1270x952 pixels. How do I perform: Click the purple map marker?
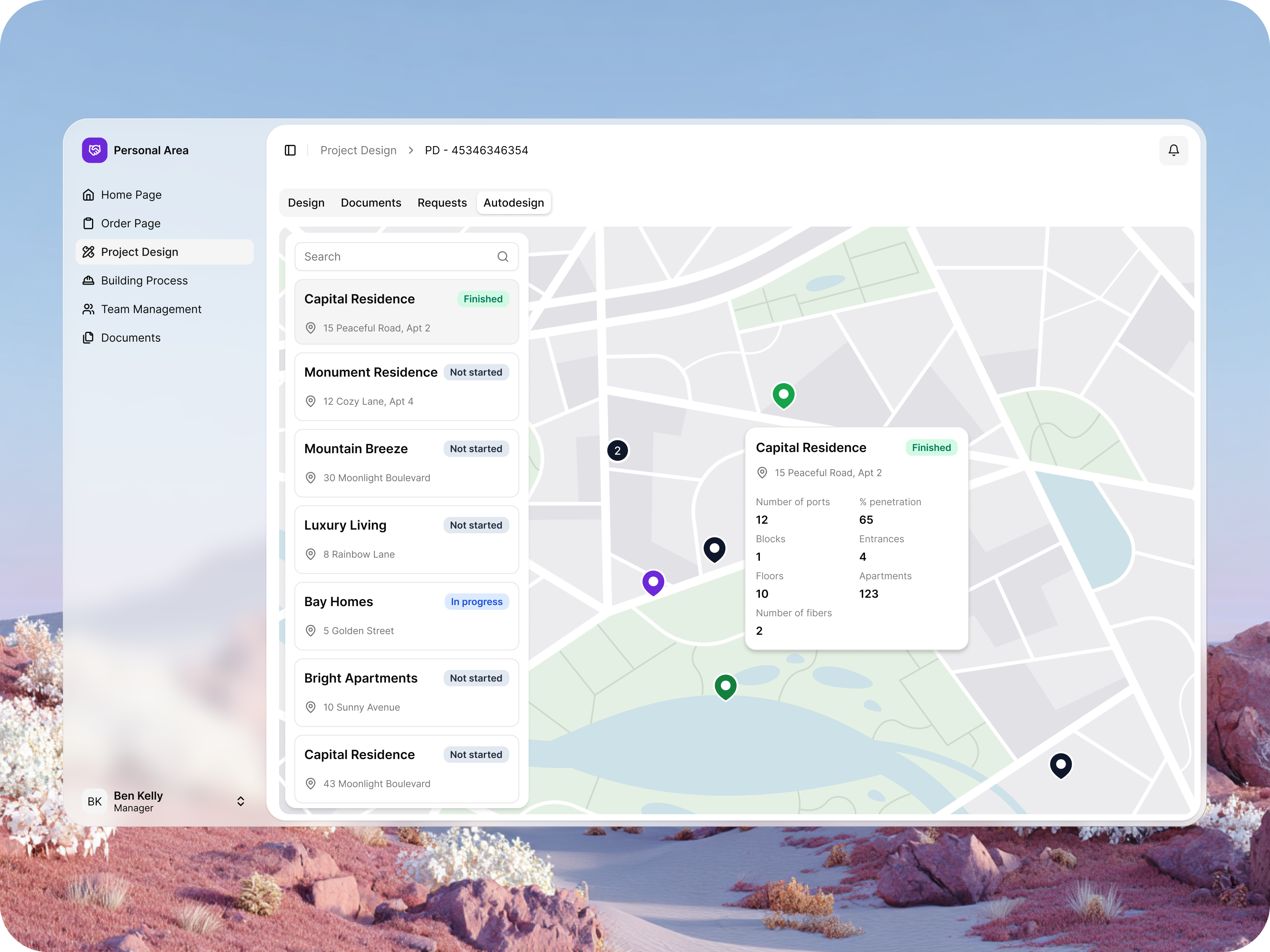tap(653, 583)
